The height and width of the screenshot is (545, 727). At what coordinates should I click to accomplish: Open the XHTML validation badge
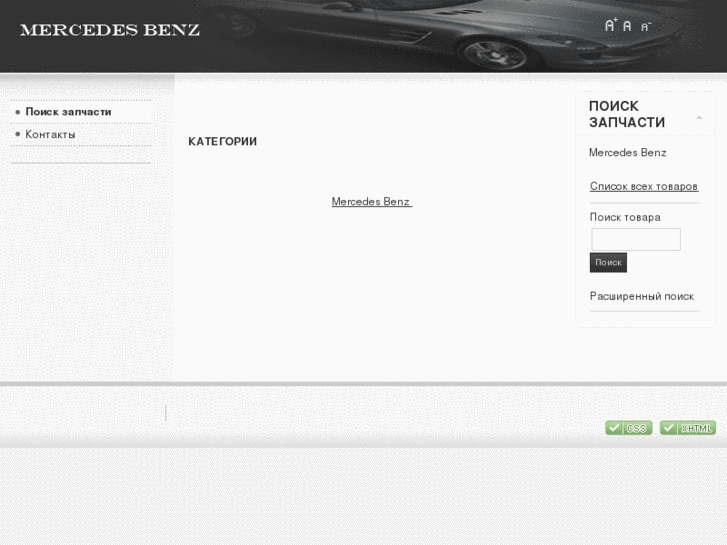coord(688,428)
